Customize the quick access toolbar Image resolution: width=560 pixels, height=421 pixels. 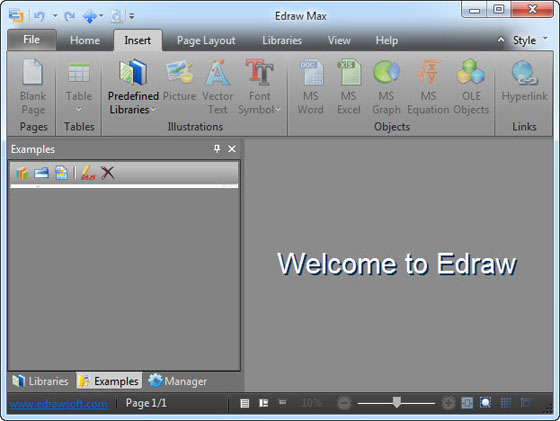click(132, 16)
